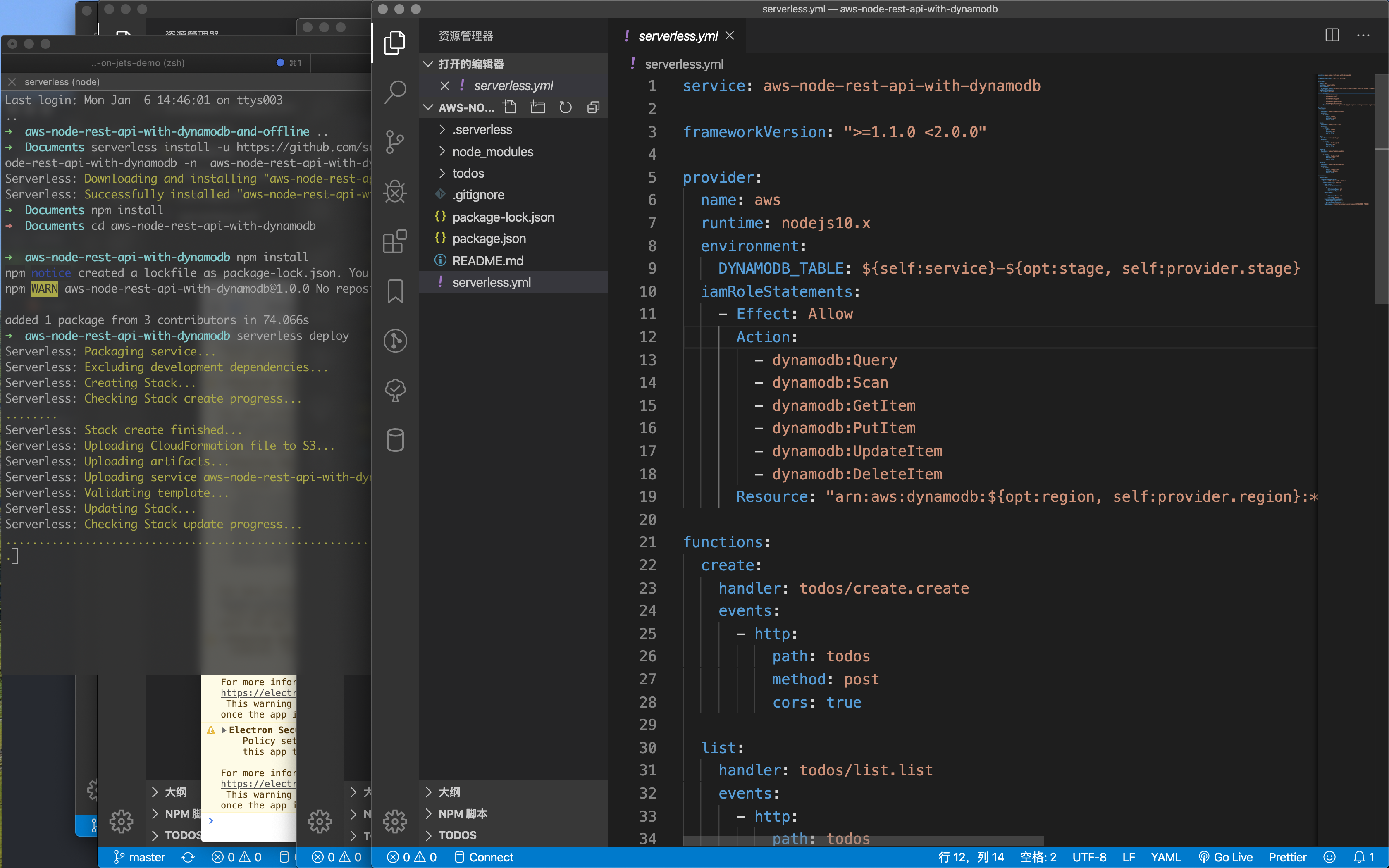Open the Run and Debug view
Viewport: 1389px width, 868px height.
coord(395,192)
